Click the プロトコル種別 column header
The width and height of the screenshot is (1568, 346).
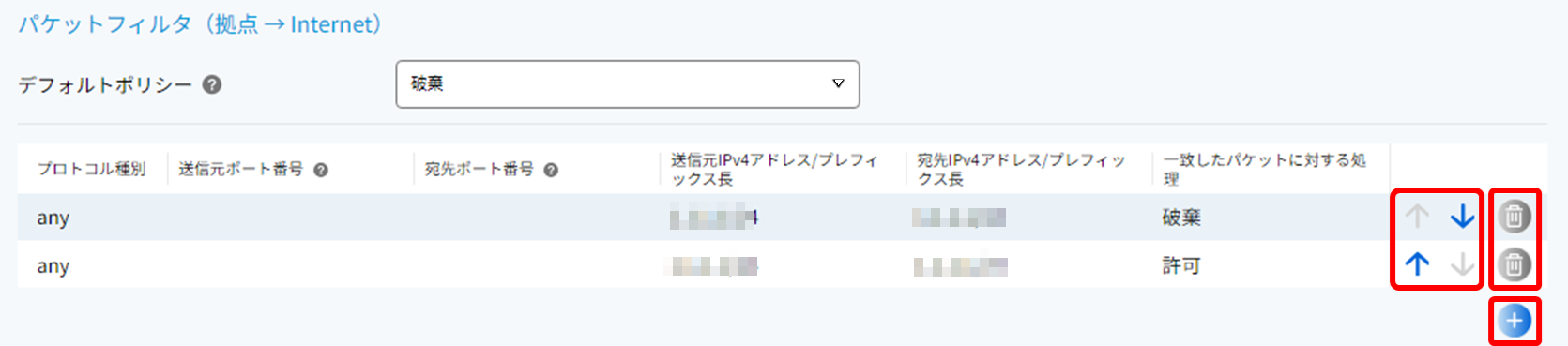pyautogui.click(x=91, y=169)
